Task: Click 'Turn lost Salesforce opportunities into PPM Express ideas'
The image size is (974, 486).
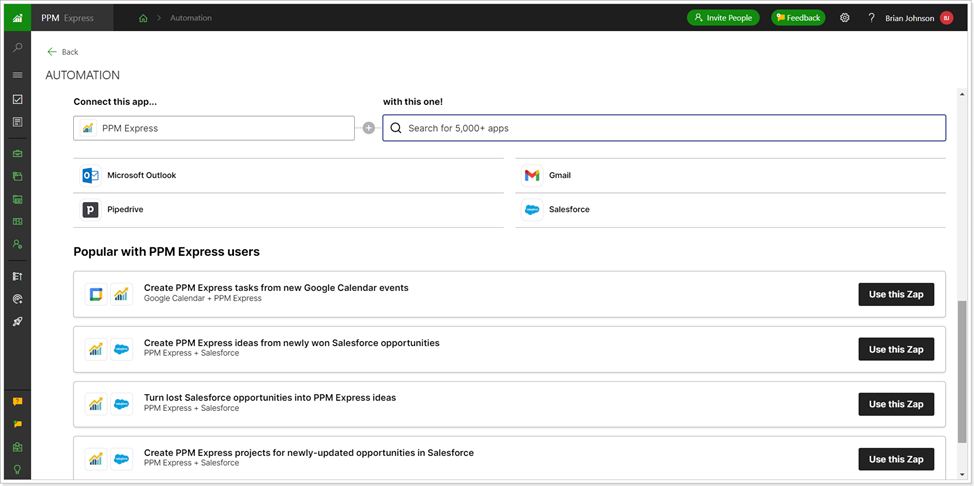Action: coord(270,397)
